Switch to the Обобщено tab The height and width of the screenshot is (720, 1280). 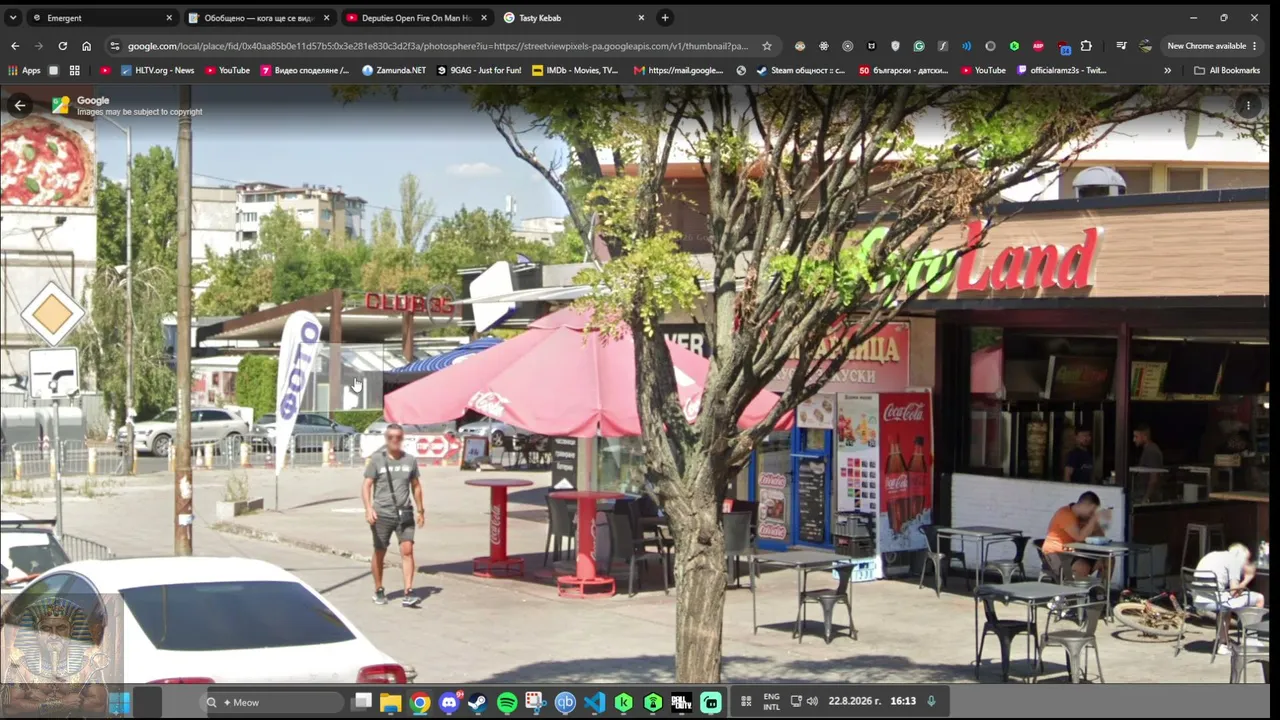coord(259,18)
